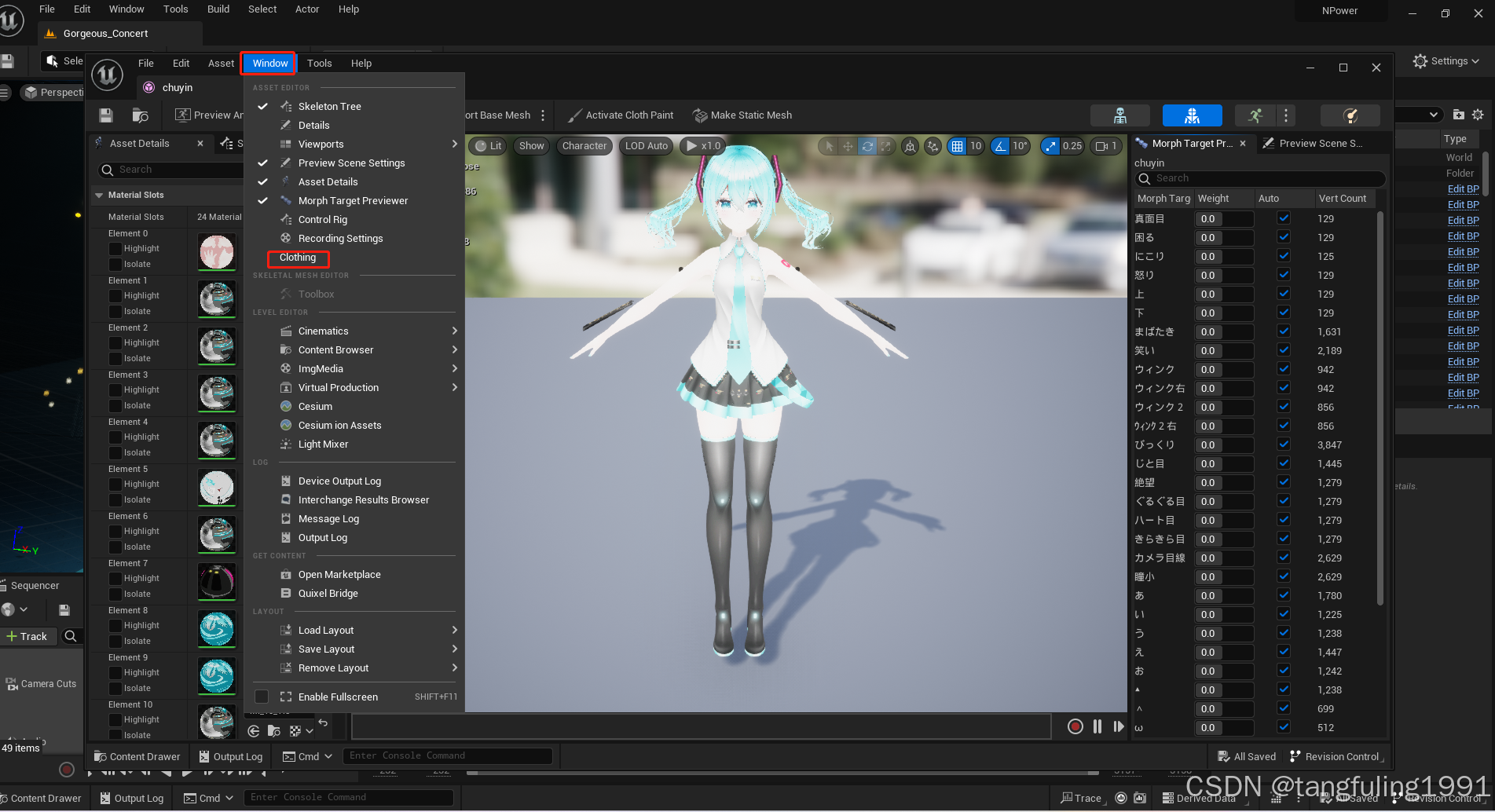Open LOD Auto viewport dropdown
The width and height of the screenshot is (1495, 812).
click(647, 145)
